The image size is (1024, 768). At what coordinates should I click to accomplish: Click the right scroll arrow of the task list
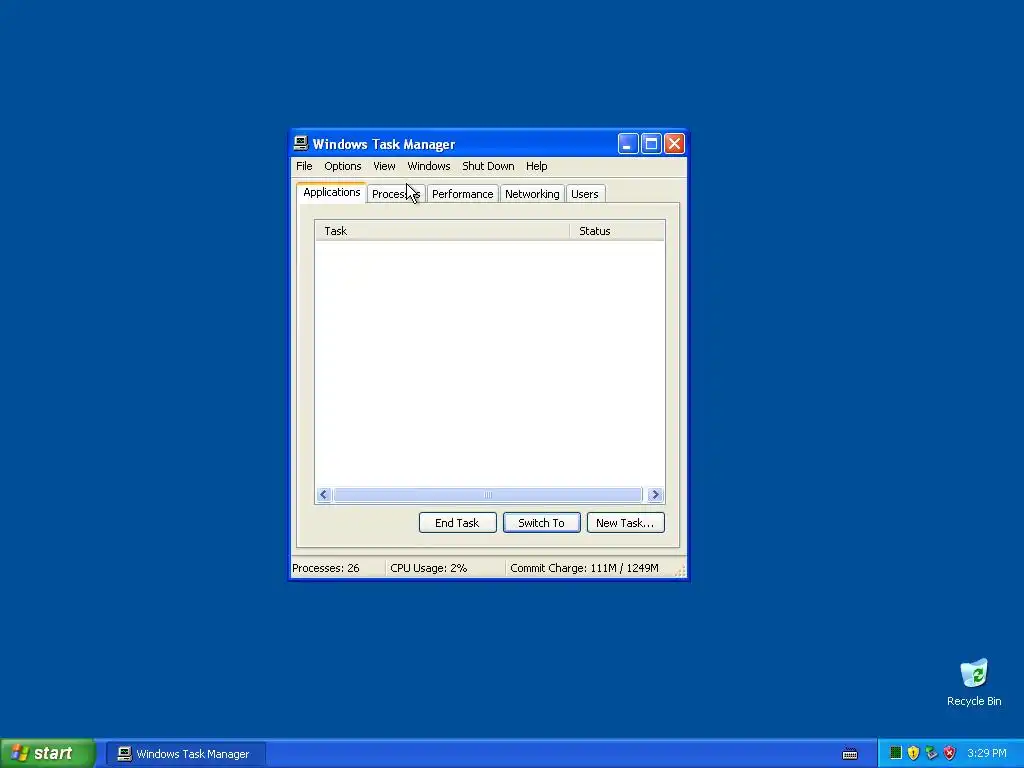[656, 494]
